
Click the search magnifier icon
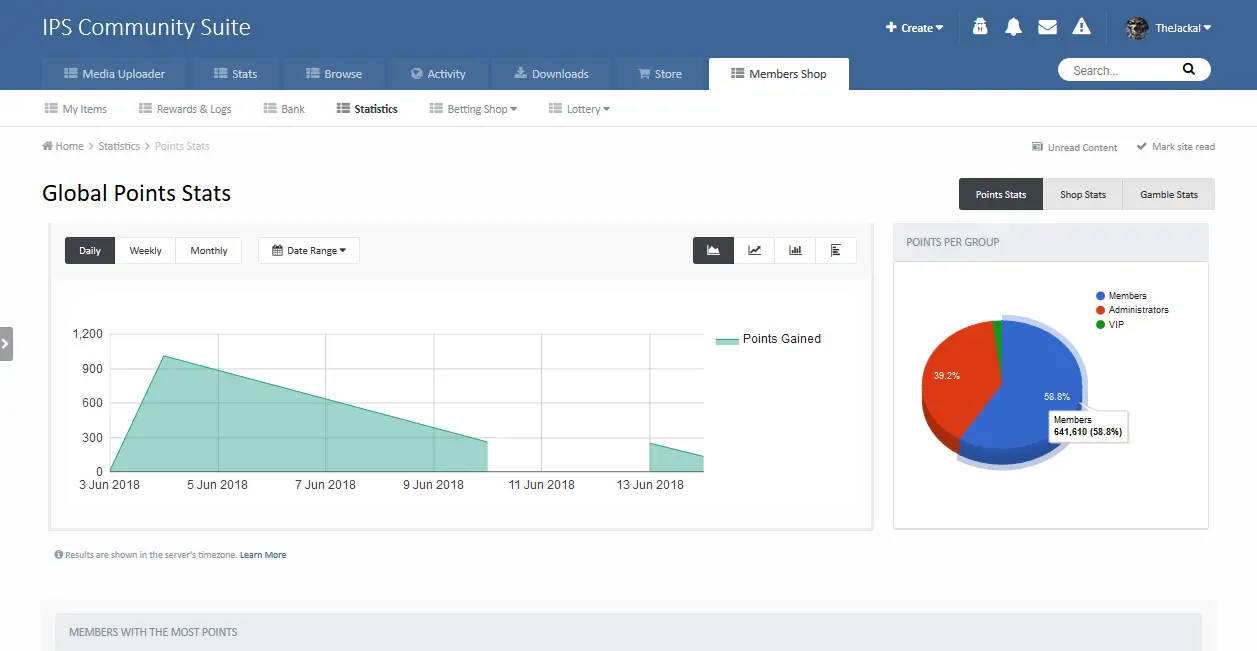pyautogui.click(x=1188, y=70)
